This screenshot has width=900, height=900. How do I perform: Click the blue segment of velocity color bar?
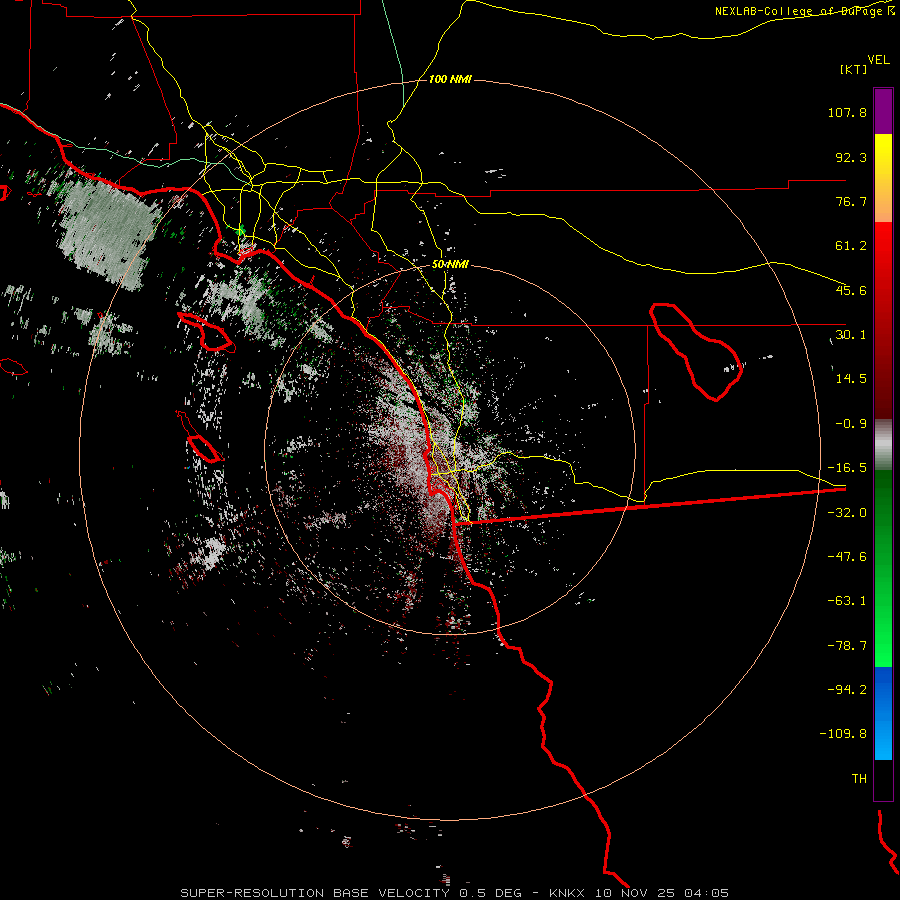tap(883, 713)
